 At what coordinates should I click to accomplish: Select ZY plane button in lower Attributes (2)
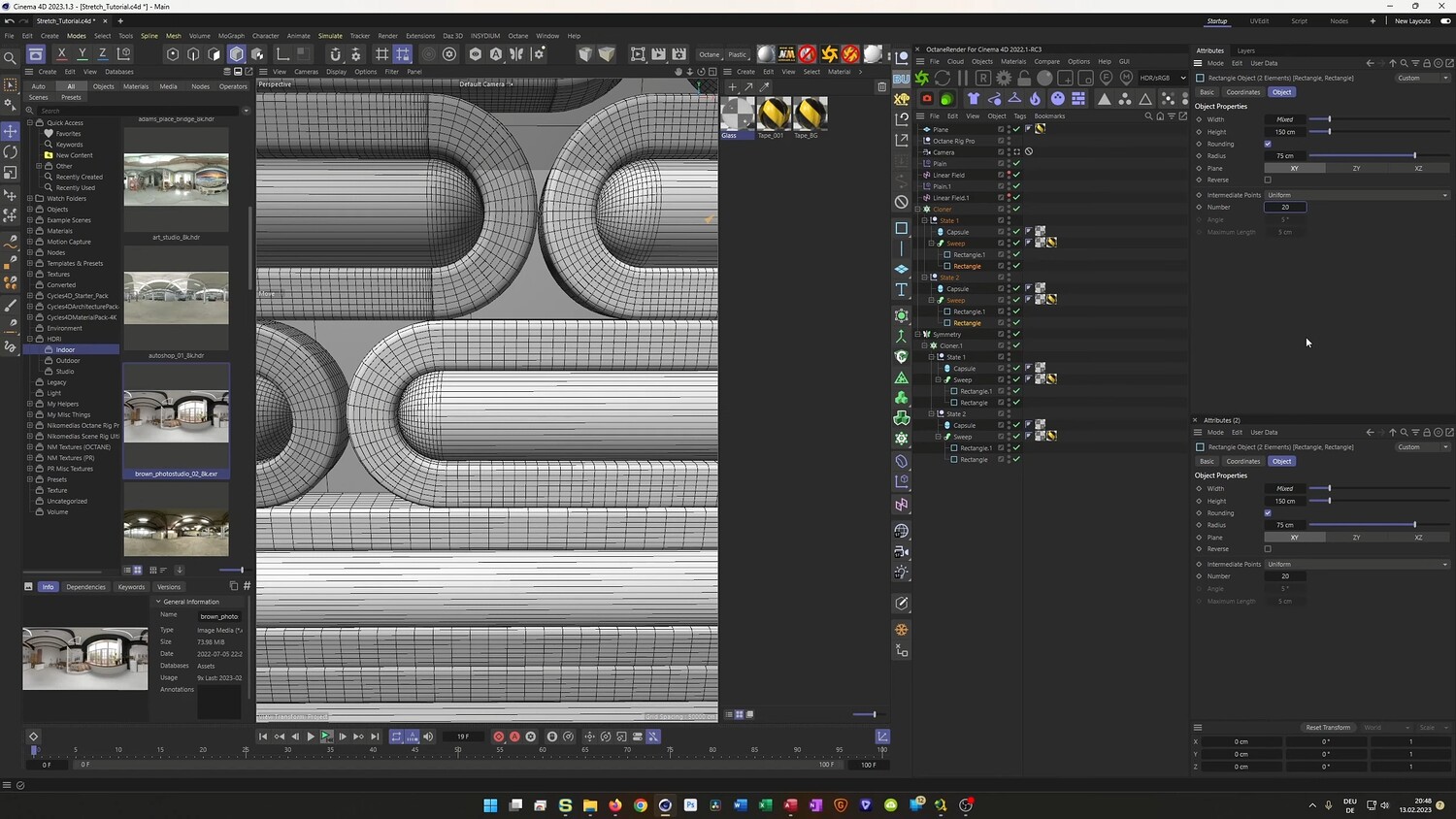pyautogui.click(x=1356, y=537)
